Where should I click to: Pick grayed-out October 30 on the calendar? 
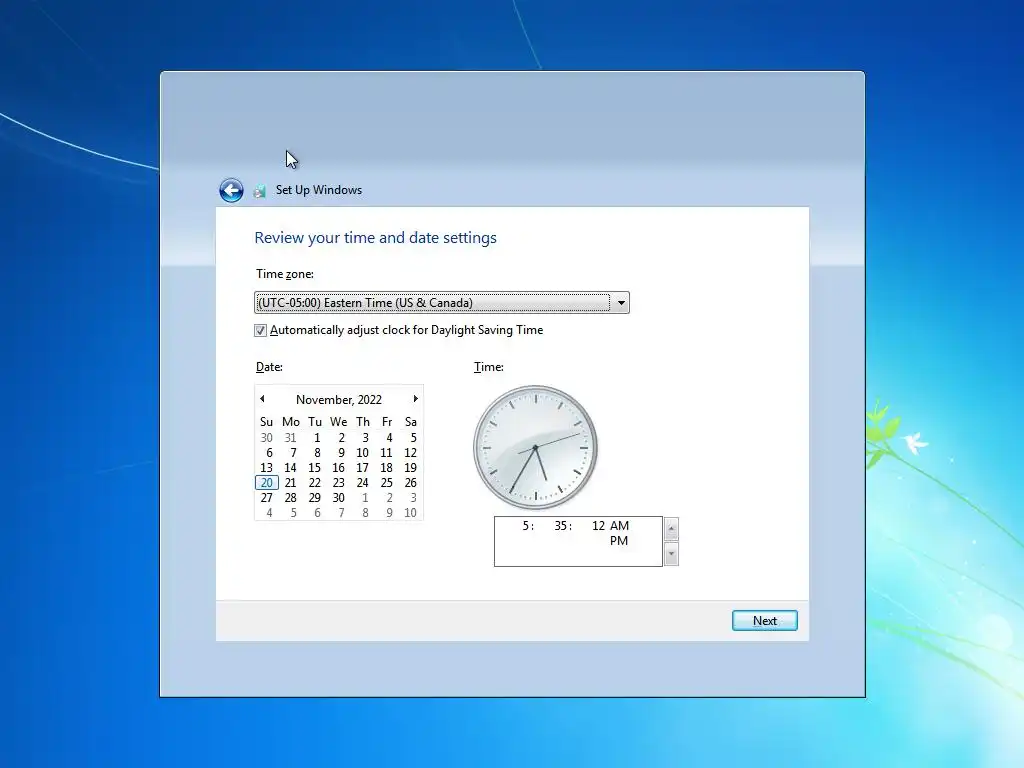tap(266, 438)
